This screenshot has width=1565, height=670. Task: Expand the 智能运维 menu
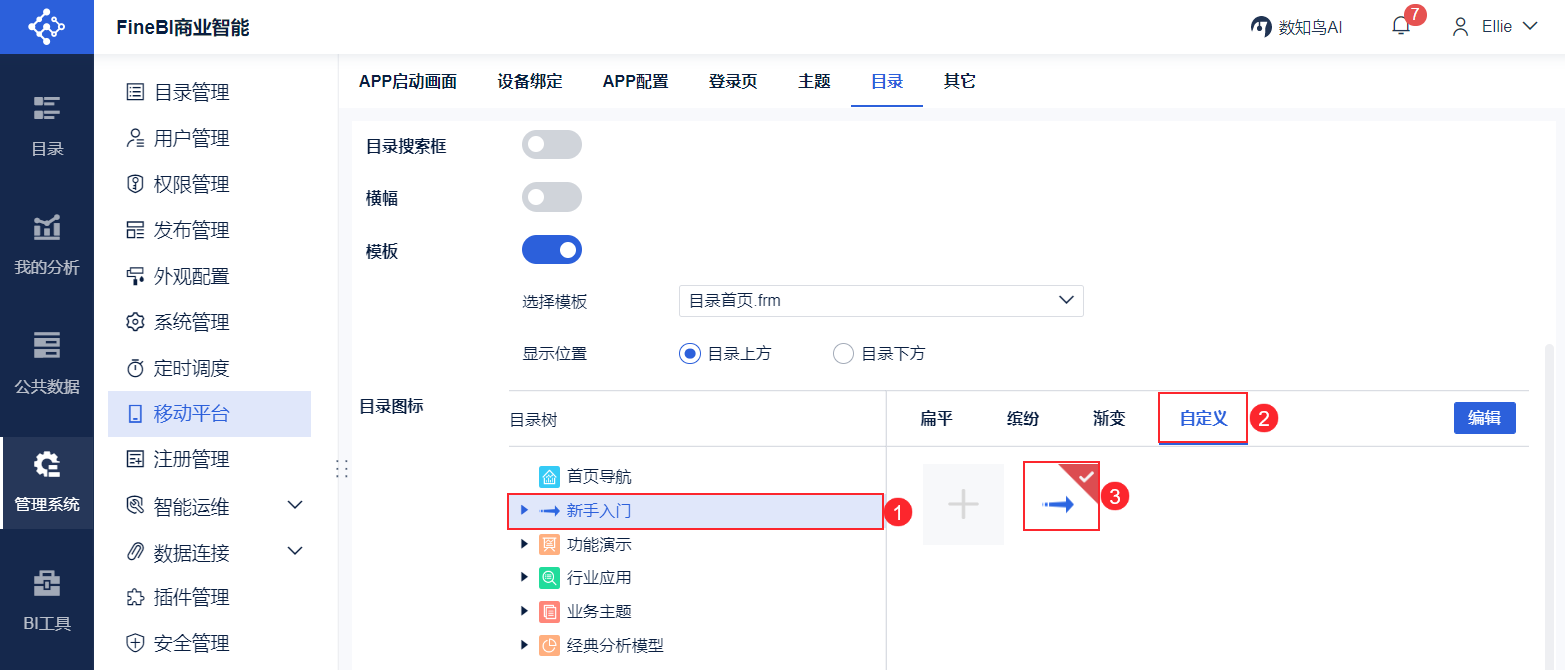[x=295, y=506]
